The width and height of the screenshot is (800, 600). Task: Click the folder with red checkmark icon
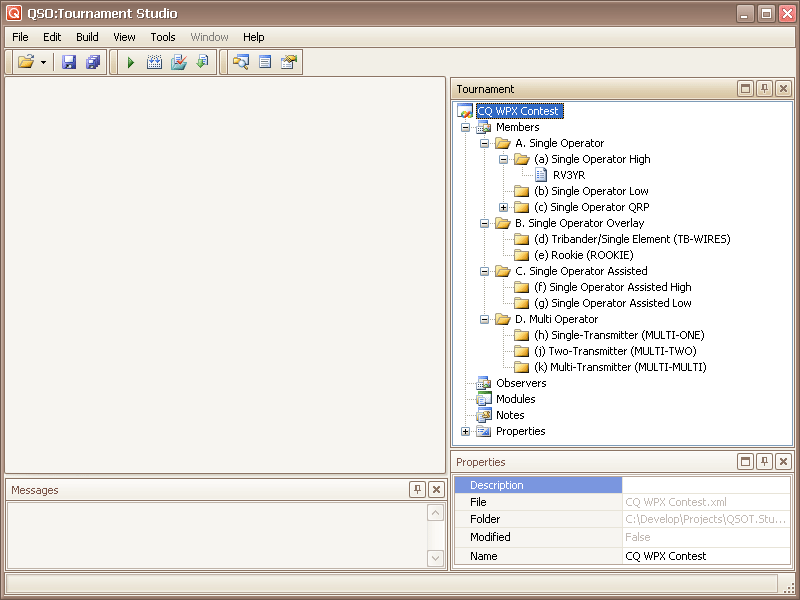(x=178, y=62)
